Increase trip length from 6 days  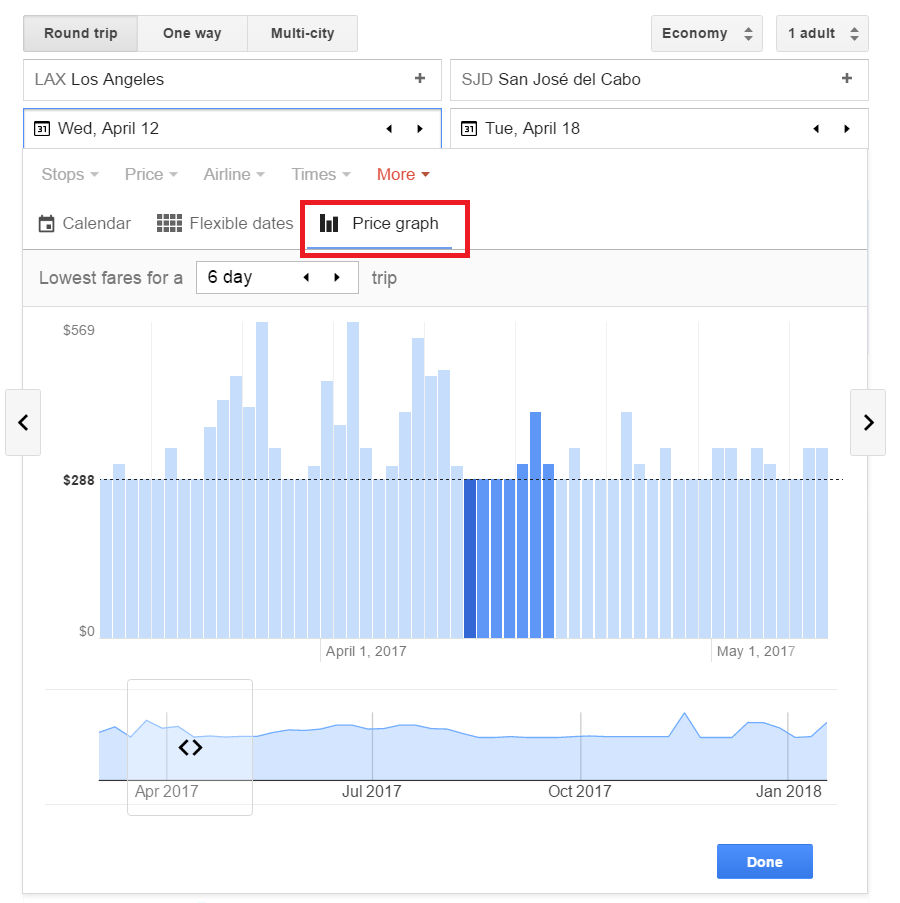(337, 277)
